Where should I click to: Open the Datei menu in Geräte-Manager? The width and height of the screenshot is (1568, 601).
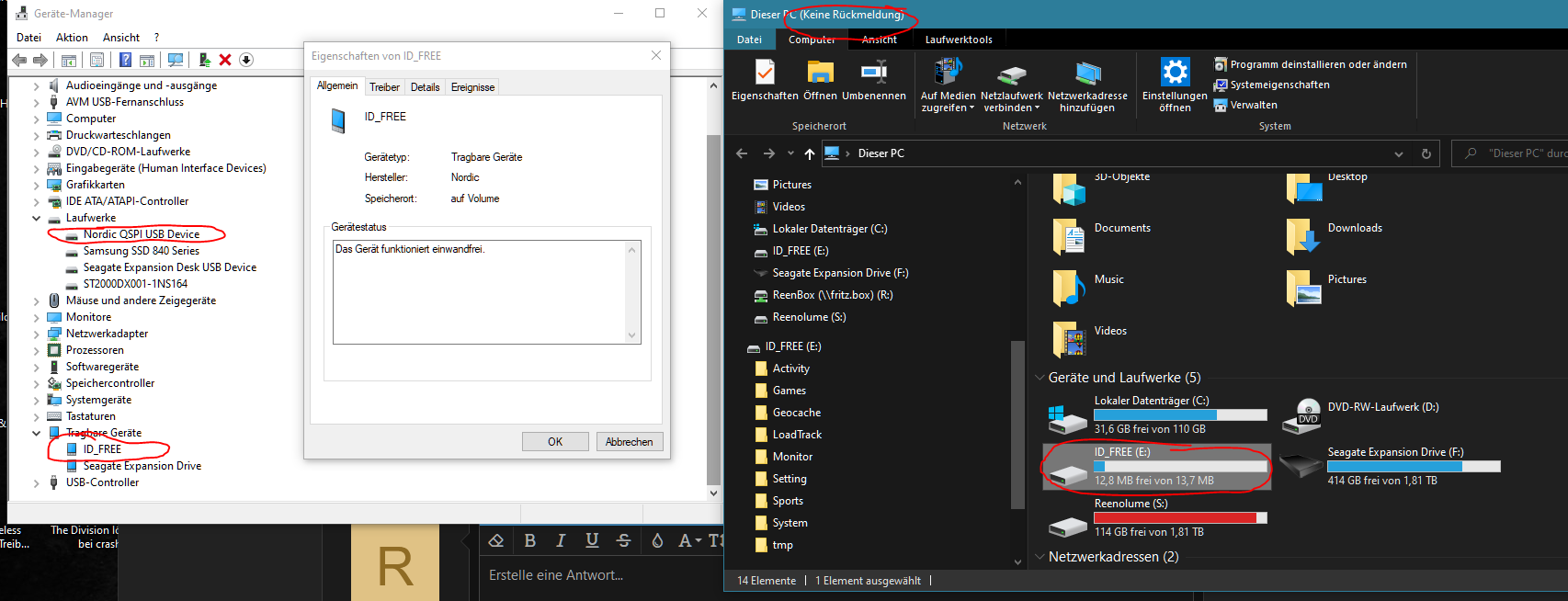pos(28,38)
